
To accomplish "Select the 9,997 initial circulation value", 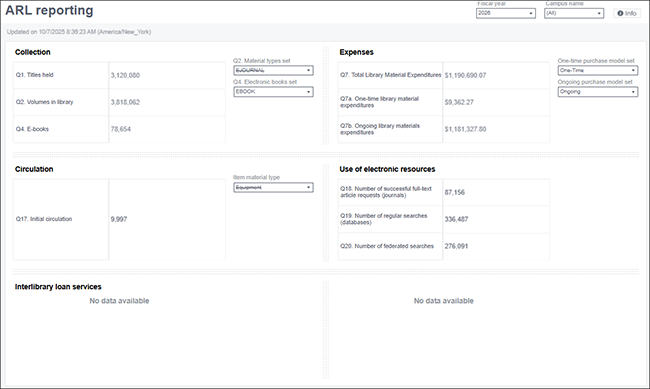I will [119, 219].
